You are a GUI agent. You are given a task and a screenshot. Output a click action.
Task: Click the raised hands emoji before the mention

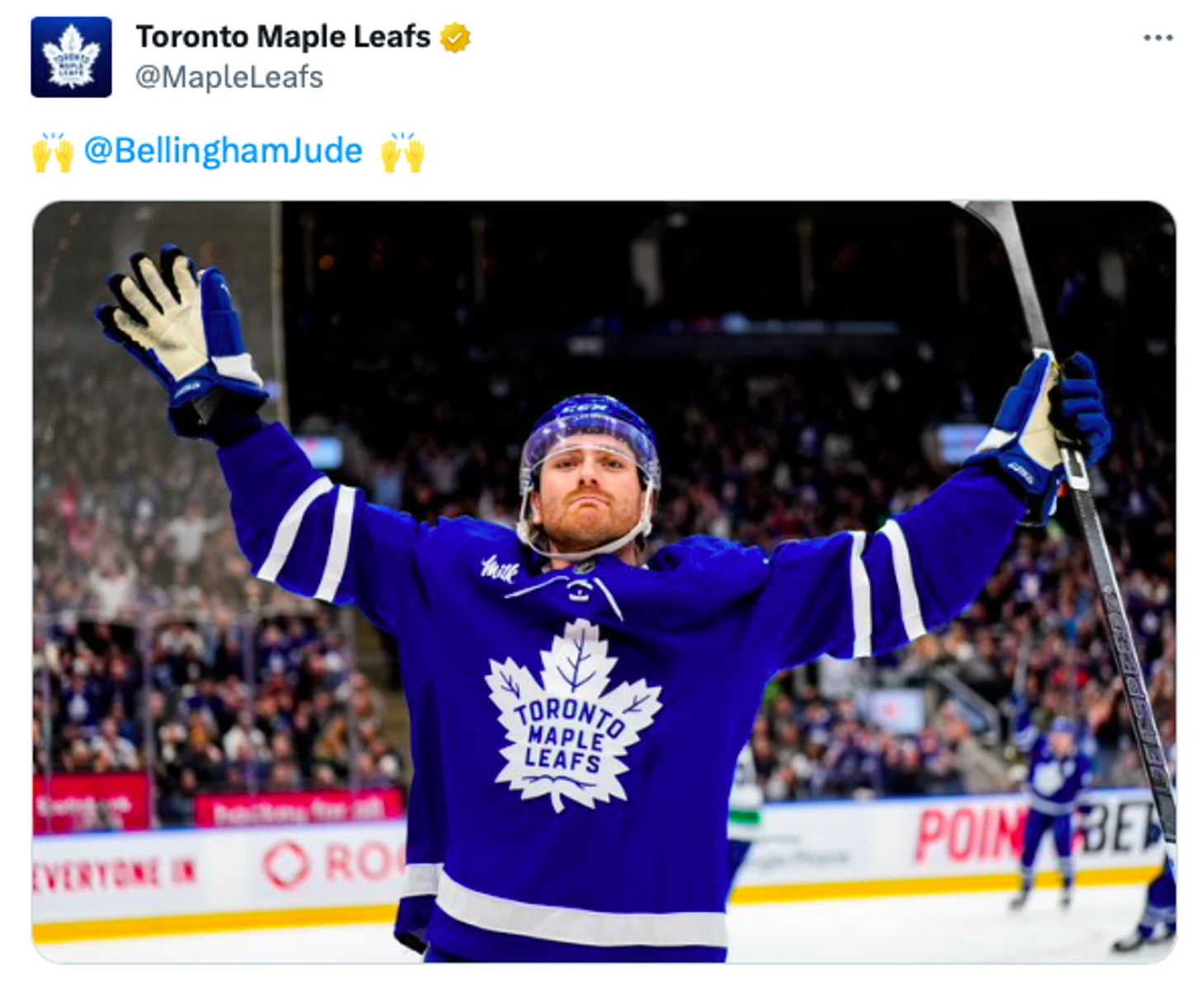pos(53,152)
